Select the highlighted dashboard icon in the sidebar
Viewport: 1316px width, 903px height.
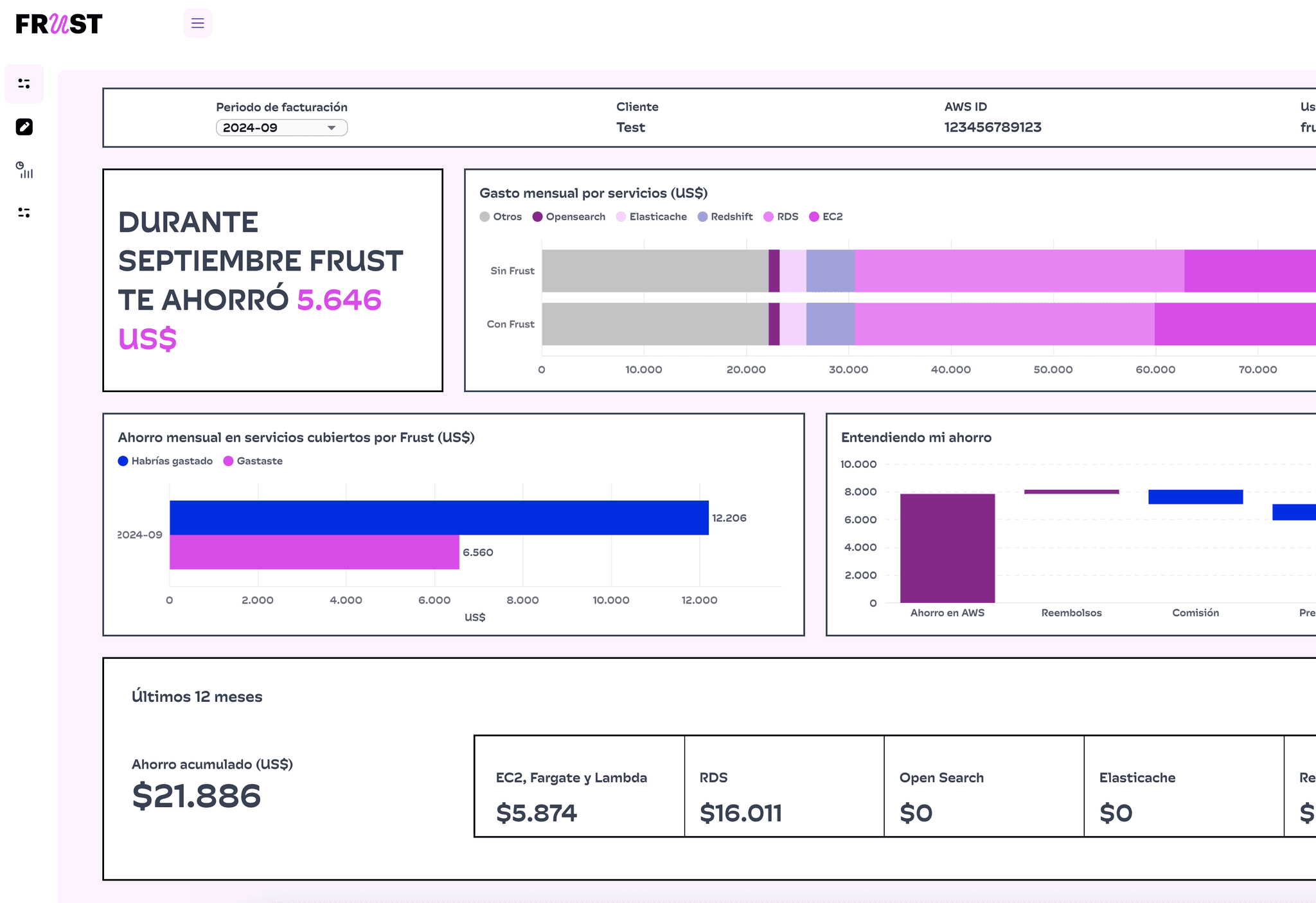tap(24, 84)
